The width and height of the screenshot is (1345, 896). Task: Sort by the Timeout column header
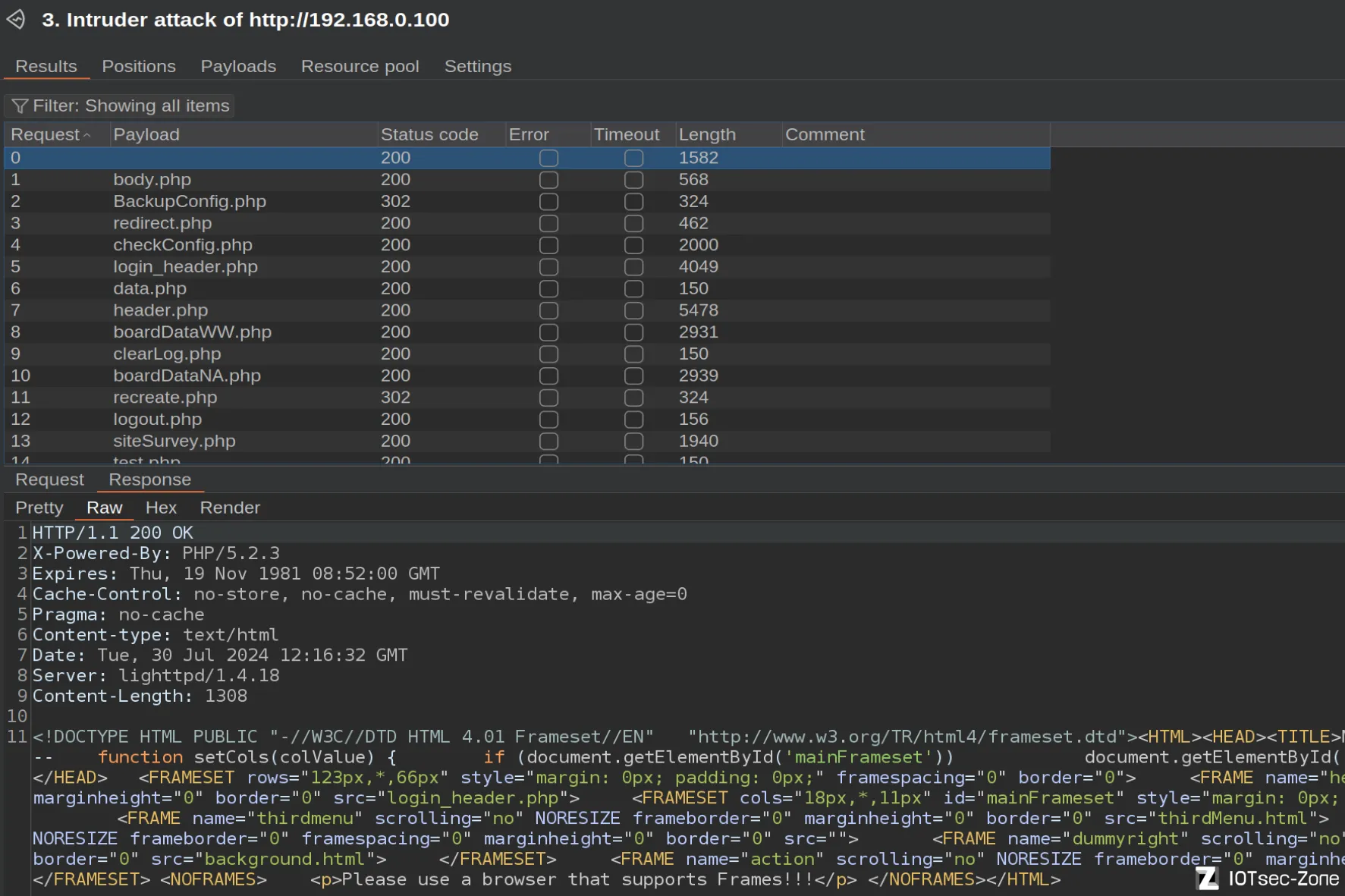pos(633,134)
